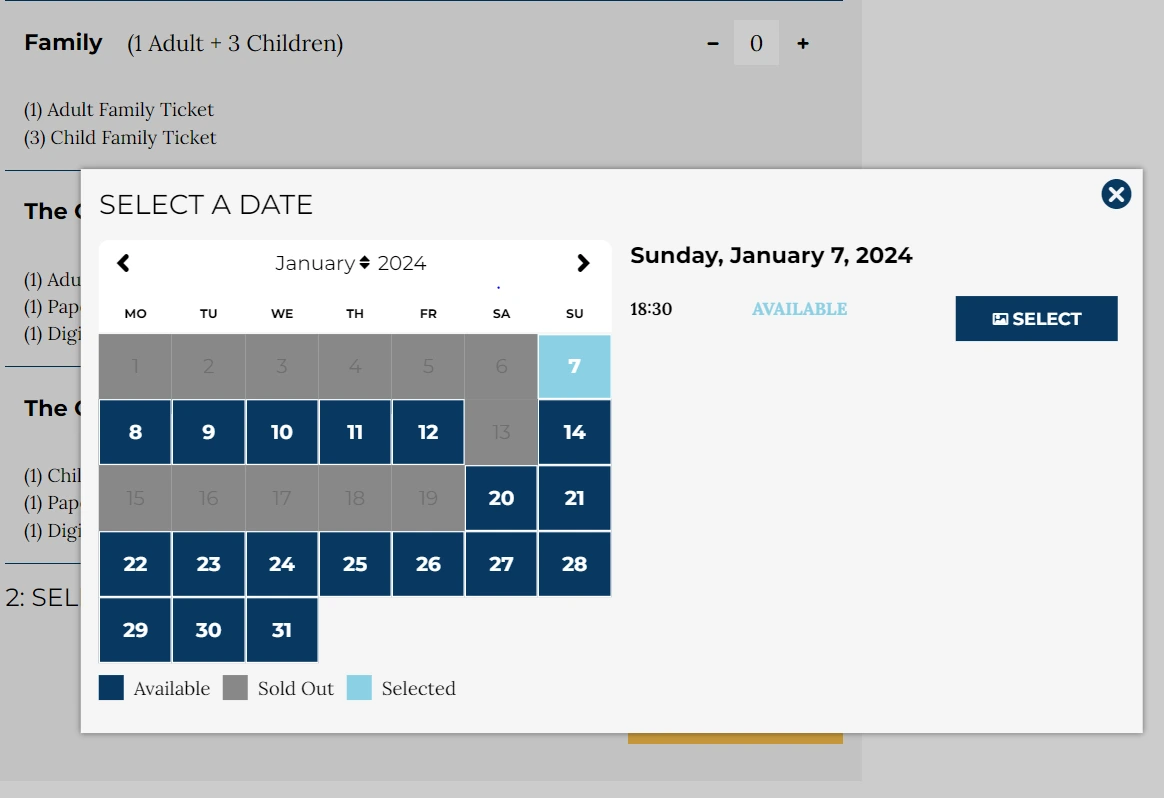Click the Selected legend color swatch
1164x798 pixels.
[359, 688]
